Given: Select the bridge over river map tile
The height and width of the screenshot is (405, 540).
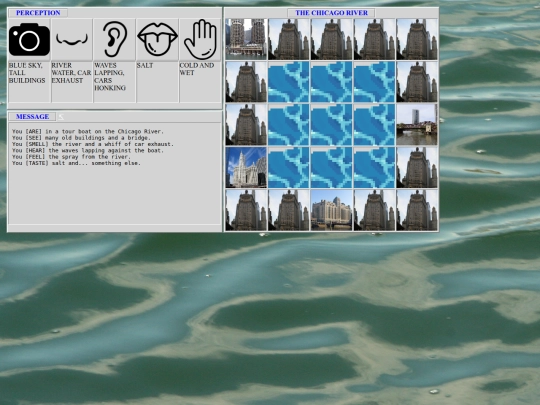Looking at the screenshot, I should (x=417, y=125).
